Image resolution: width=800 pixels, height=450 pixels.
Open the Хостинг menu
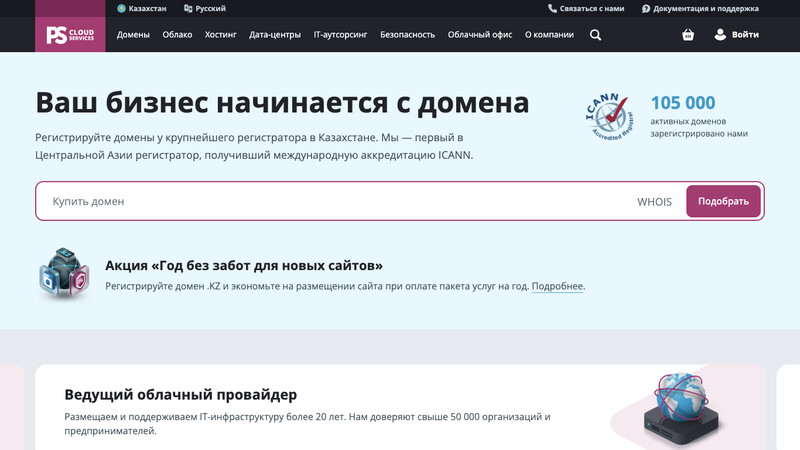tap(220, 35)
